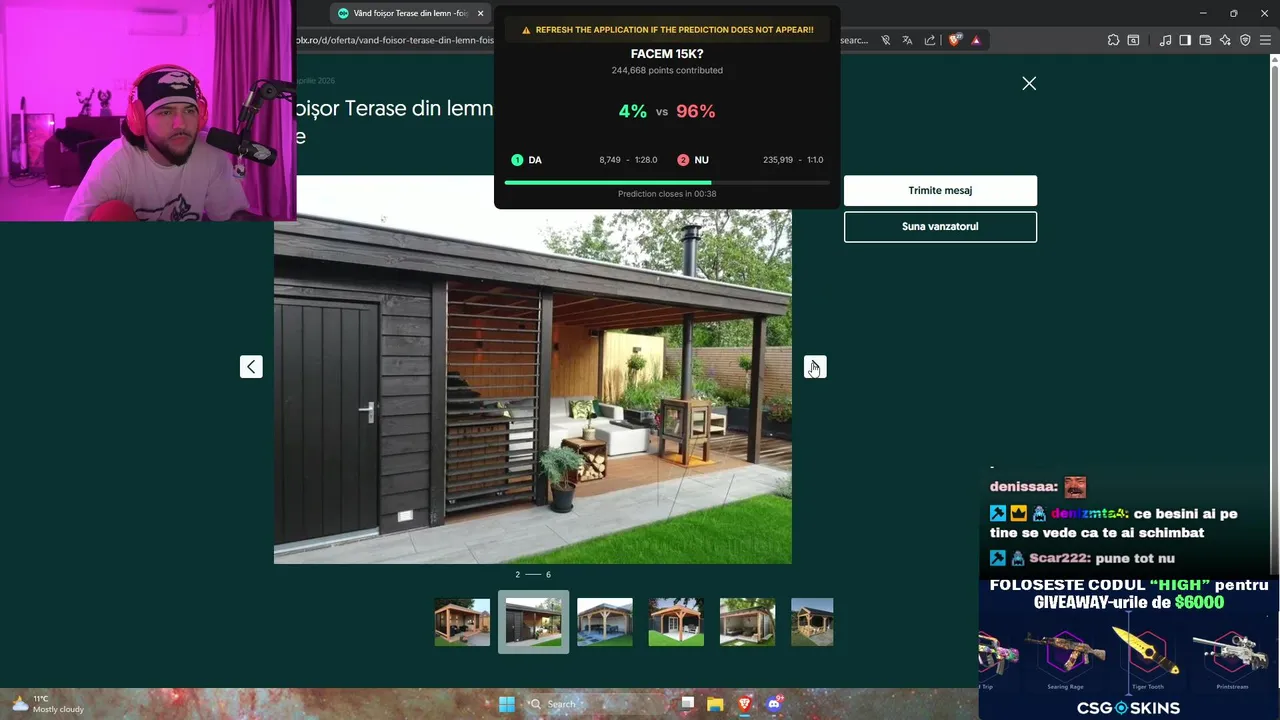The height and width of the screenshot is (720, 1280).
Task: Click the 'Trimite mesaj' button
Action: pyautogui.click(x=940, y=190)
